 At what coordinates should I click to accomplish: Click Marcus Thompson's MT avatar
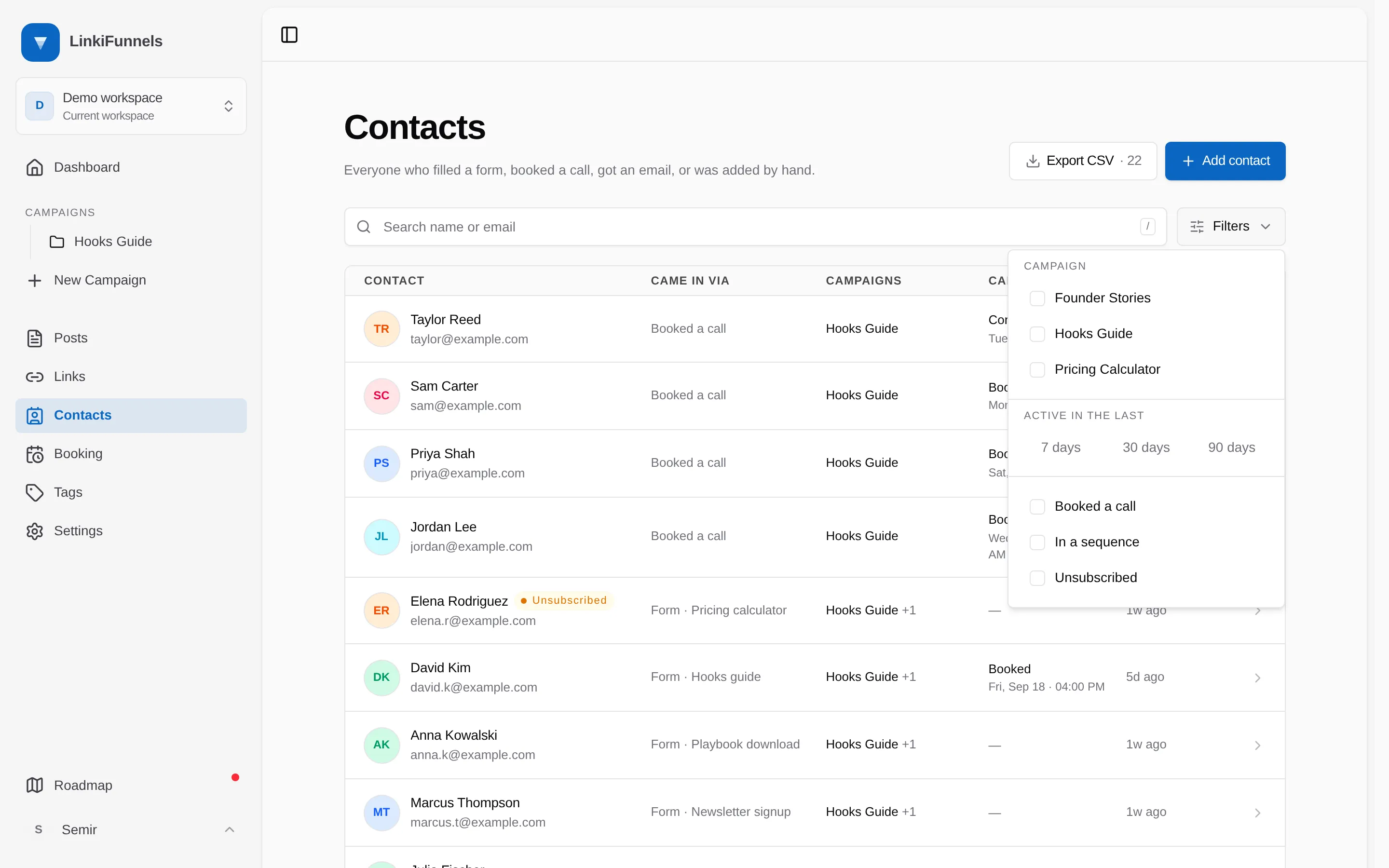tap(381, 813)
